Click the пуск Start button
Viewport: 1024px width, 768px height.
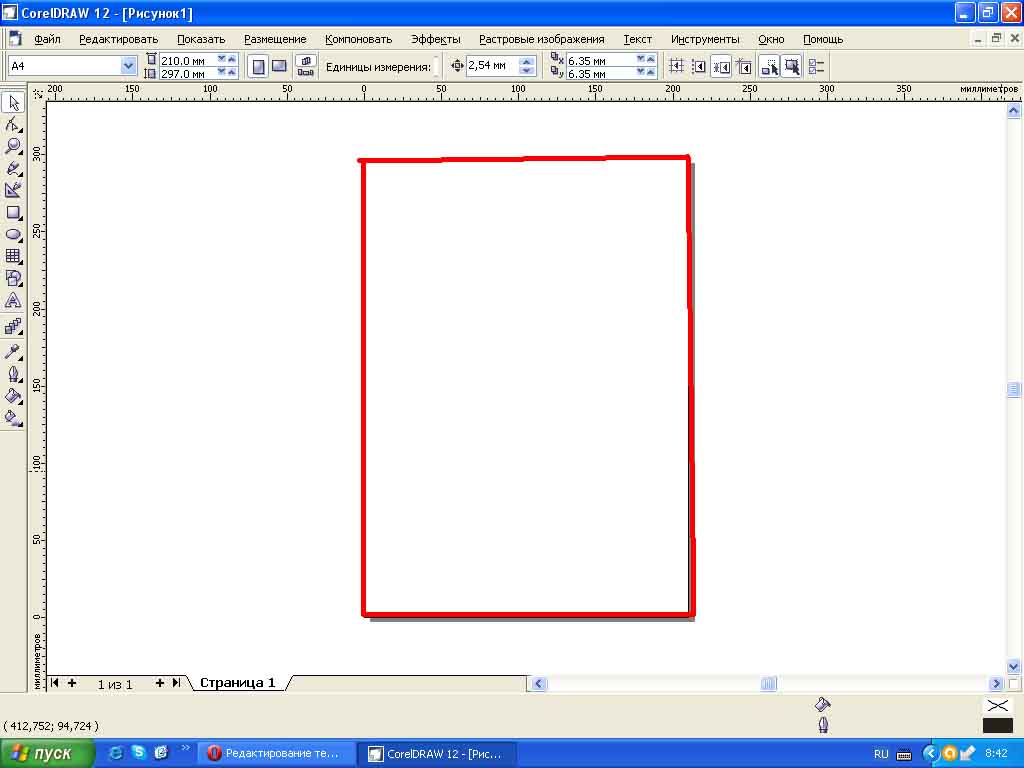[x=48, y=753]
